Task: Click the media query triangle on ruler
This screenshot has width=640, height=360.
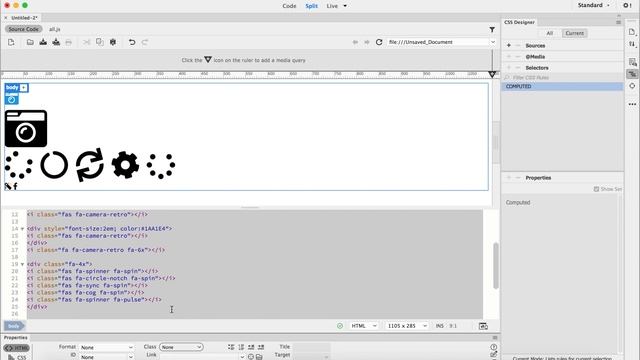Action: click(x=492, y=74)
